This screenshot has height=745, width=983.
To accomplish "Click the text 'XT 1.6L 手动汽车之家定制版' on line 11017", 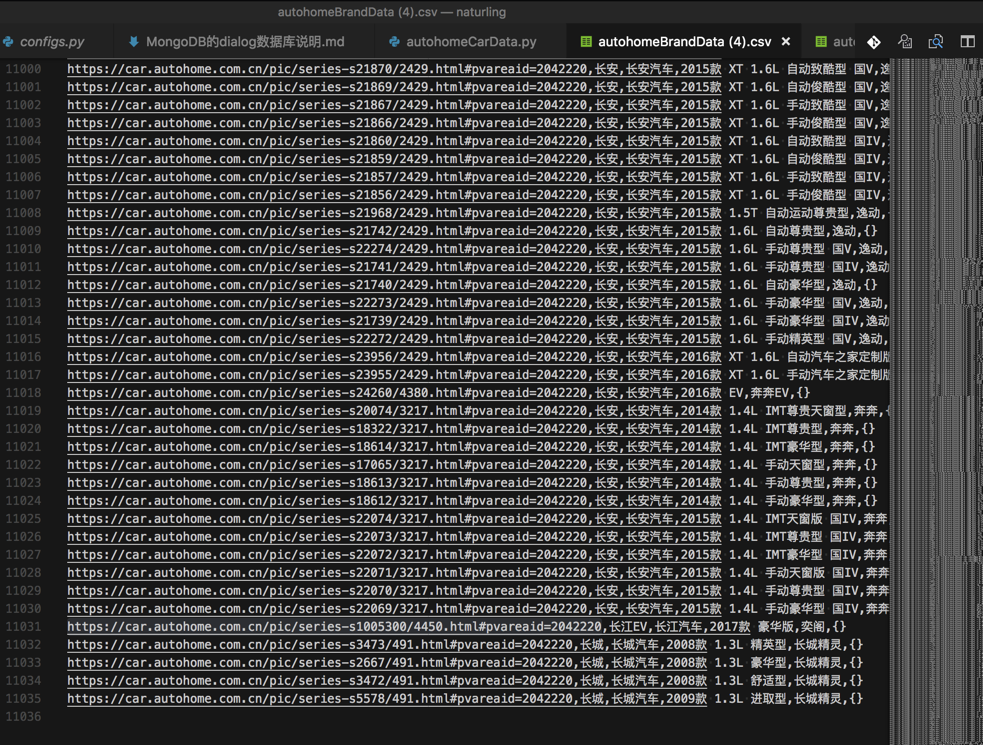I will [x=809, y=375].
